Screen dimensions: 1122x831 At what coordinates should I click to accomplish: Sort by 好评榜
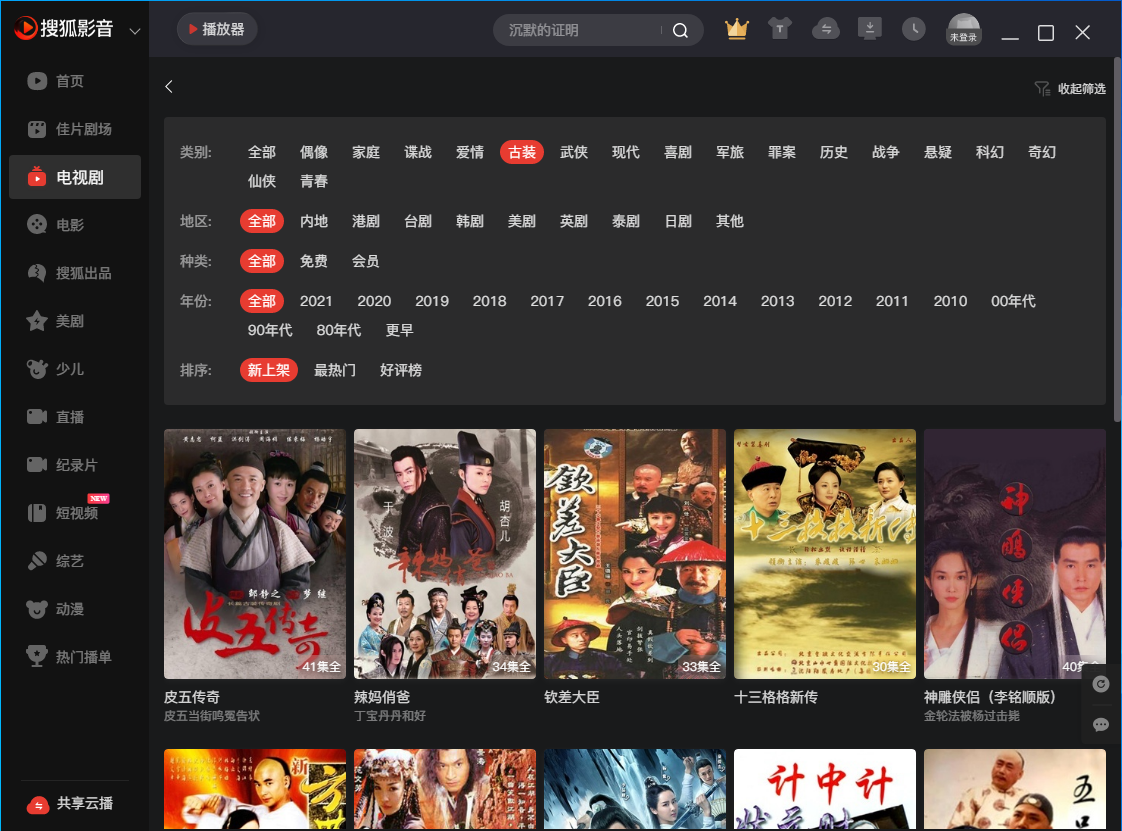pyautogui.click(x=401, y=369)
